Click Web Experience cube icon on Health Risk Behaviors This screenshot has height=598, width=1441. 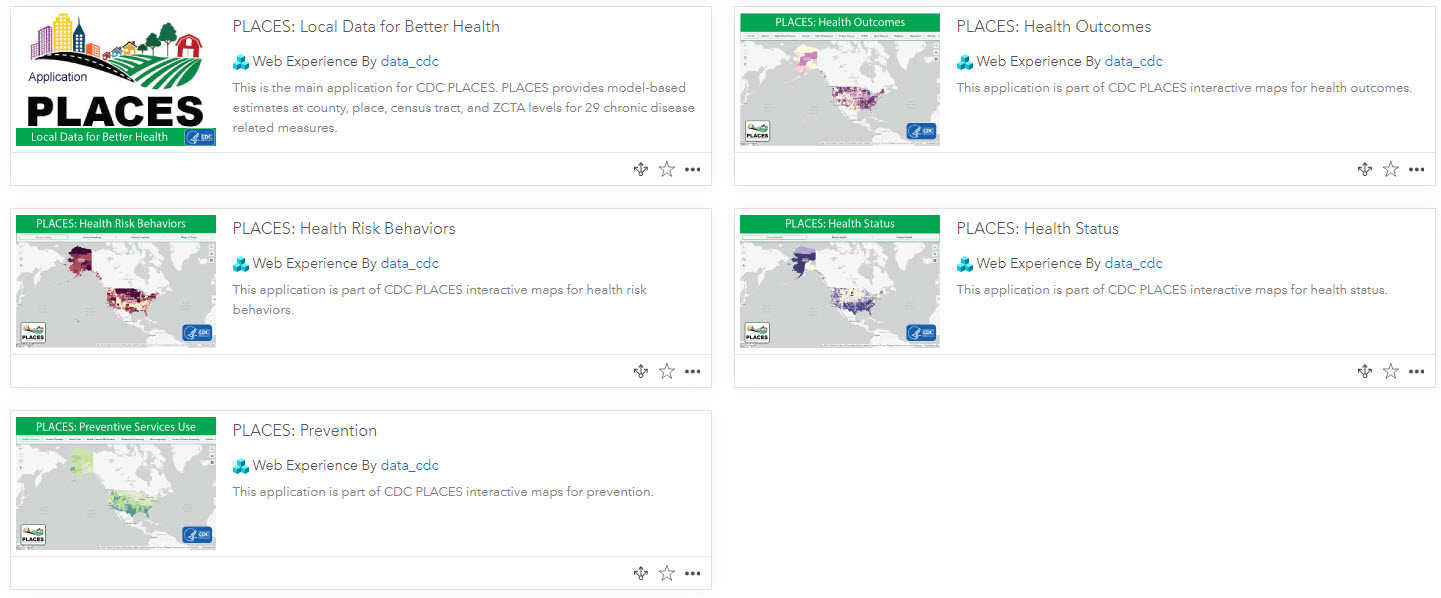coord(240,264)
